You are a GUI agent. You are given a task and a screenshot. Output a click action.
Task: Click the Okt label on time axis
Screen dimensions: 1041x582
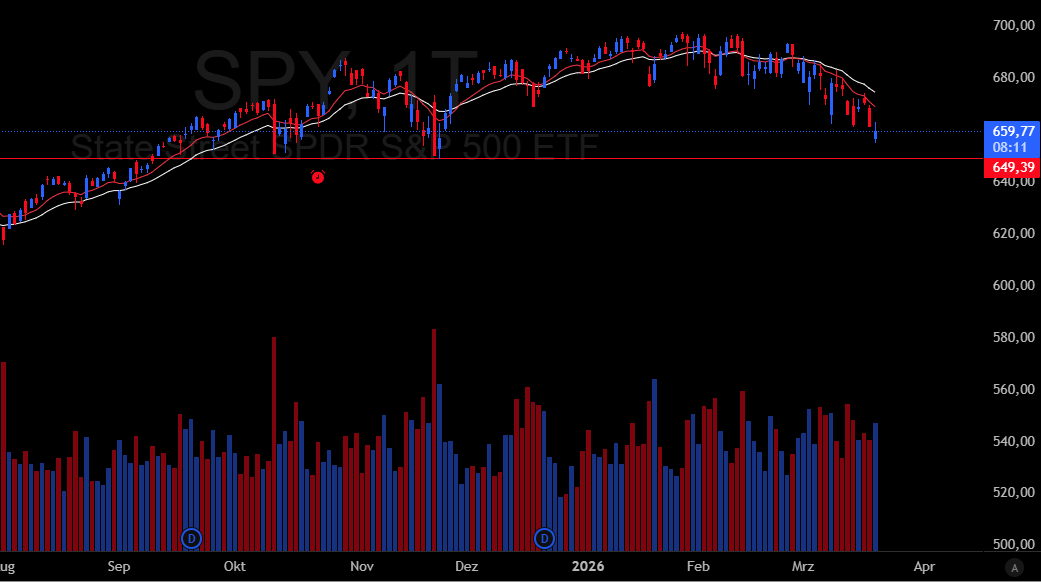tap(234, 567)
